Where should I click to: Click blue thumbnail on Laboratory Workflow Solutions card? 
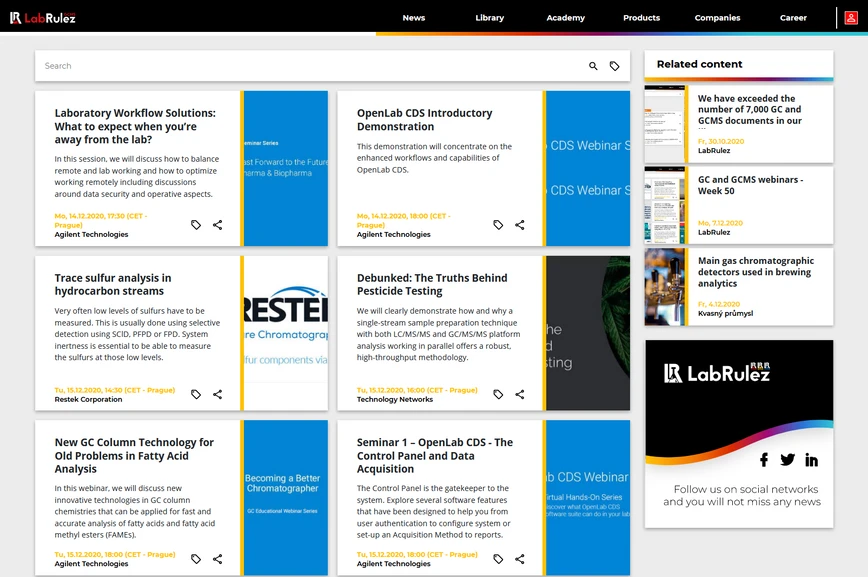click(286, 168)
